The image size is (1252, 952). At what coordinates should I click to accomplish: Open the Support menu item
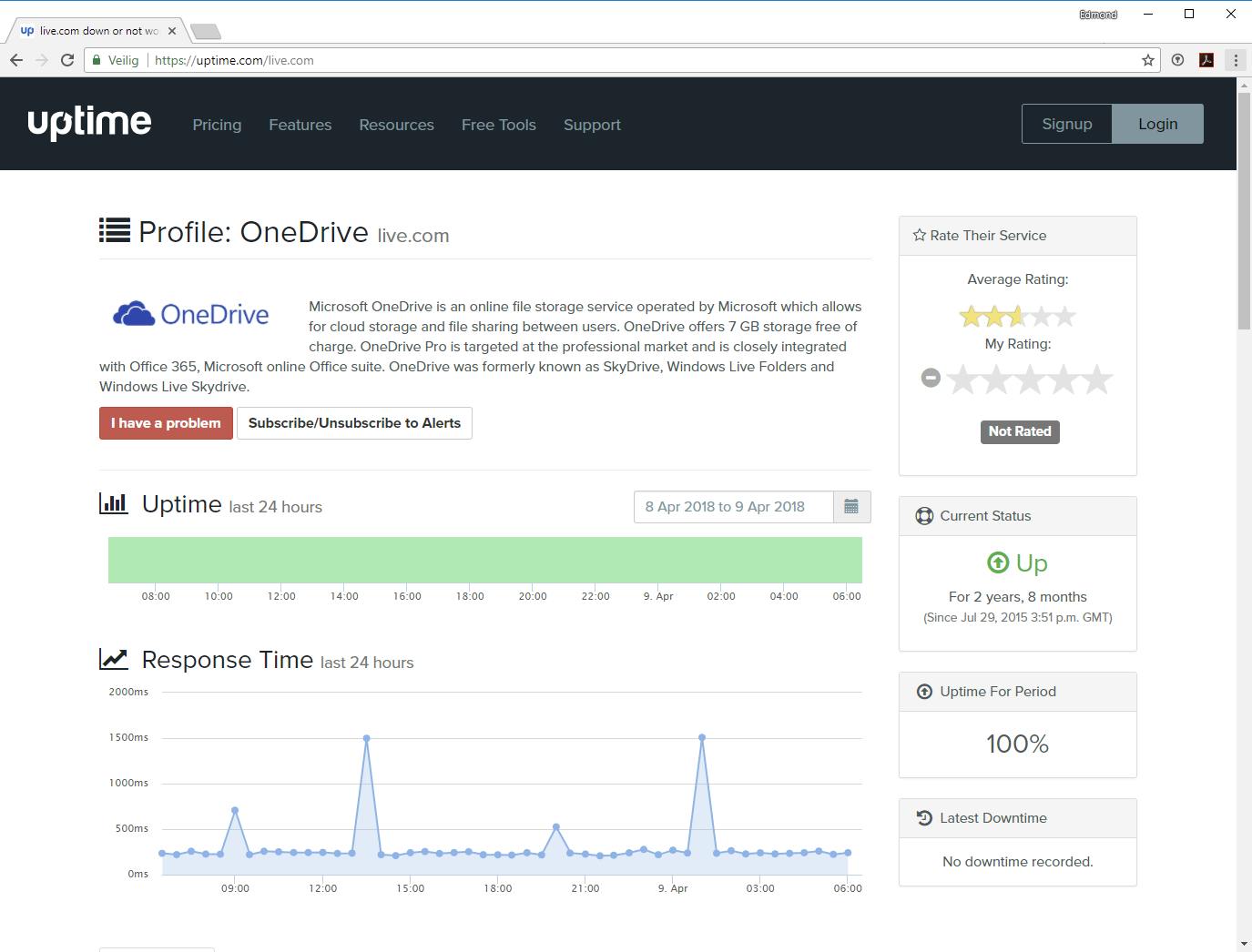tap(592, 125)
